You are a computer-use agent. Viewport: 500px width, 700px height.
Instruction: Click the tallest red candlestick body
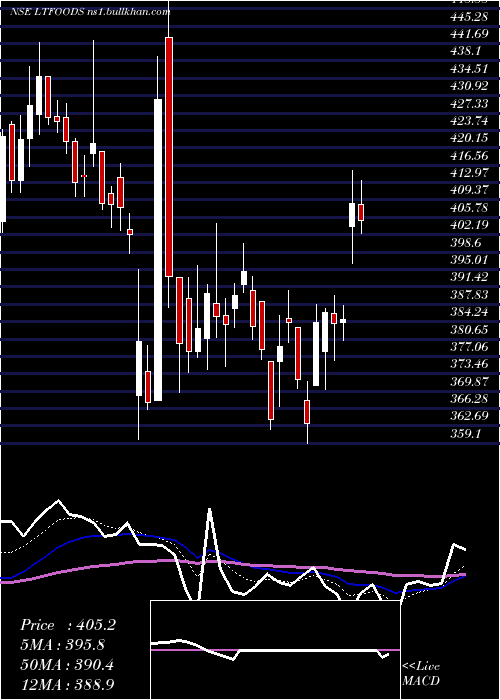click(x=169, y=157)
